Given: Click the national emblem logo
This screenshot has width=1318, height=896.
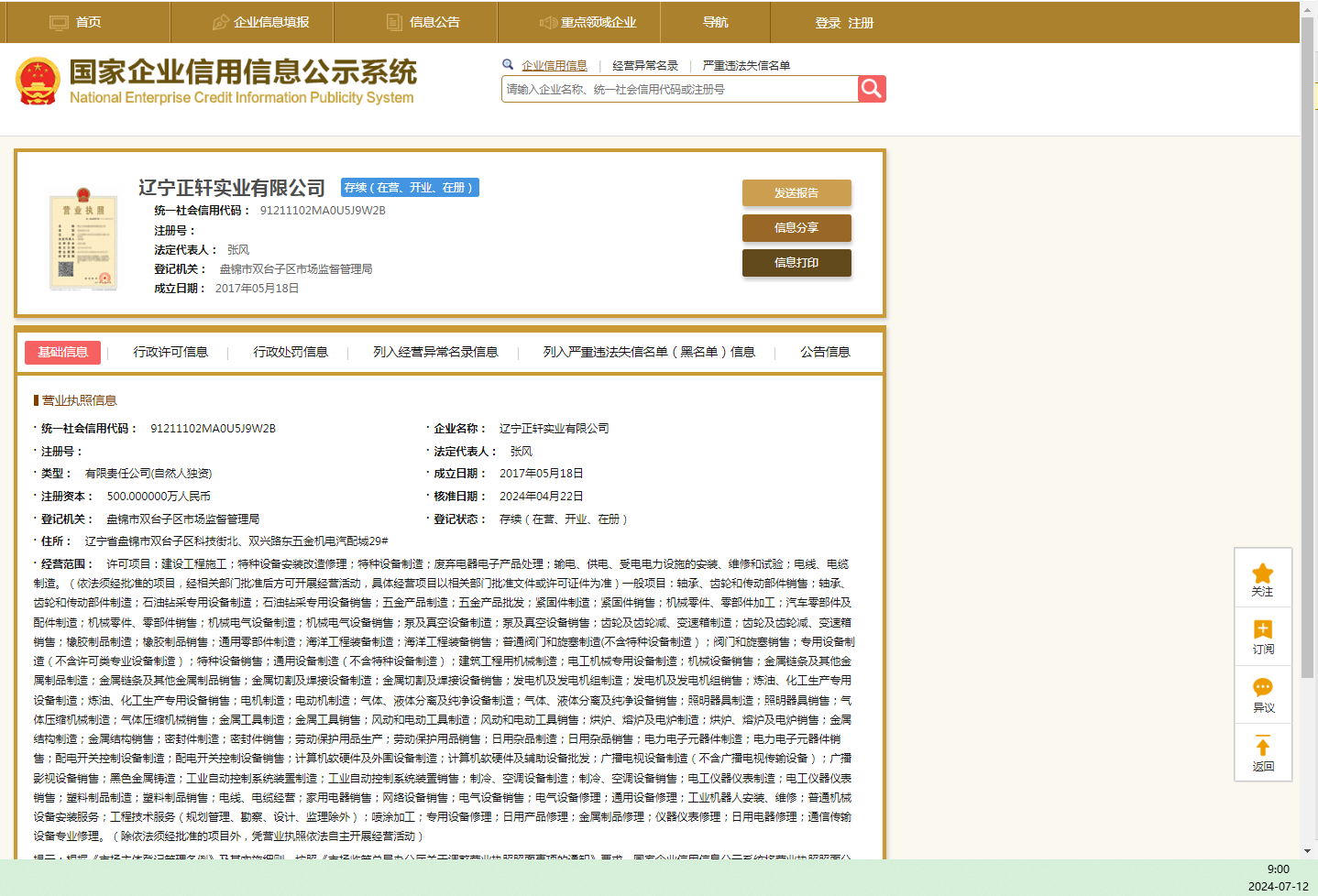Looking at the screenshot, I should pyautogui.click(x=38, y=82).
